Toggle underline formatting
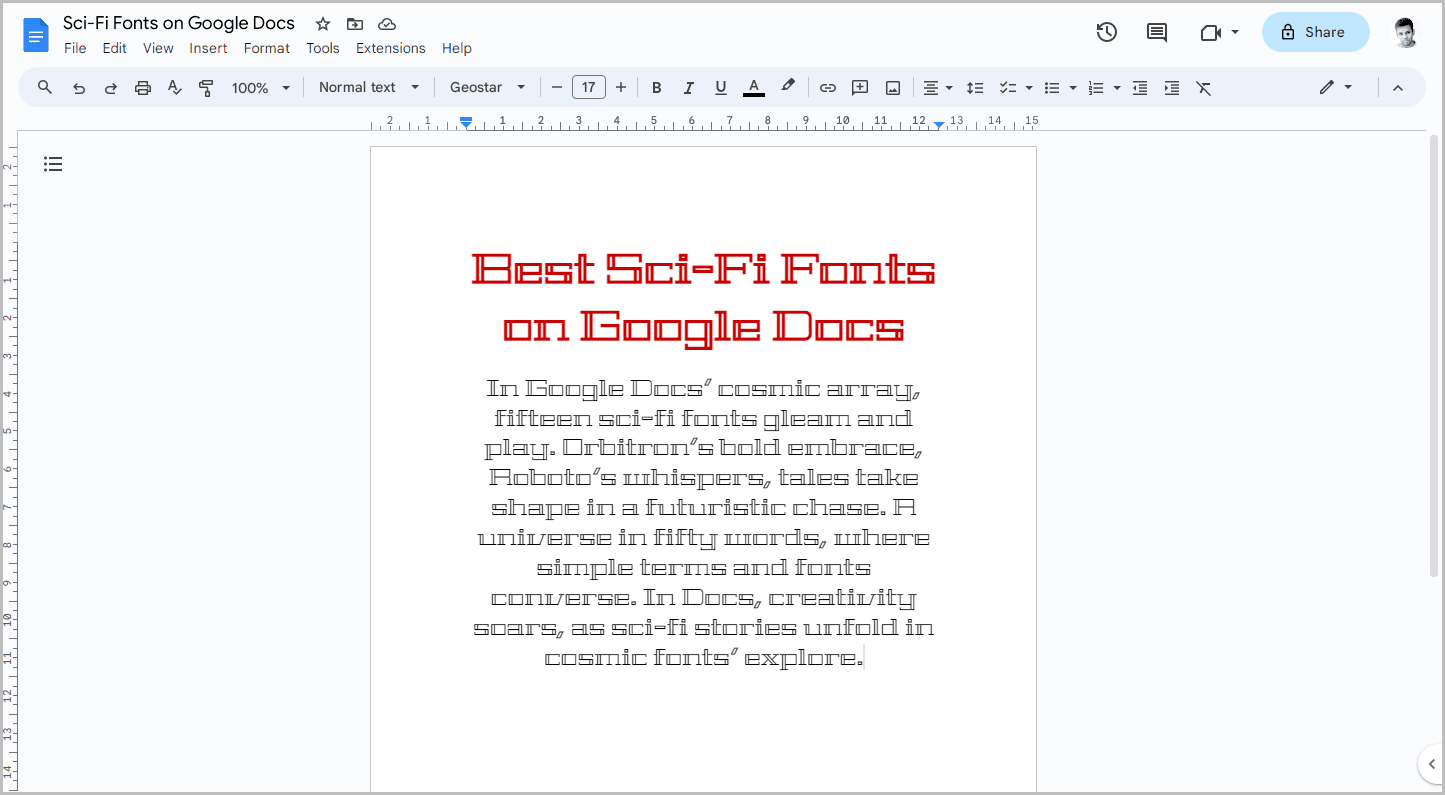The image size is (1445, 795). pos(720,87)
